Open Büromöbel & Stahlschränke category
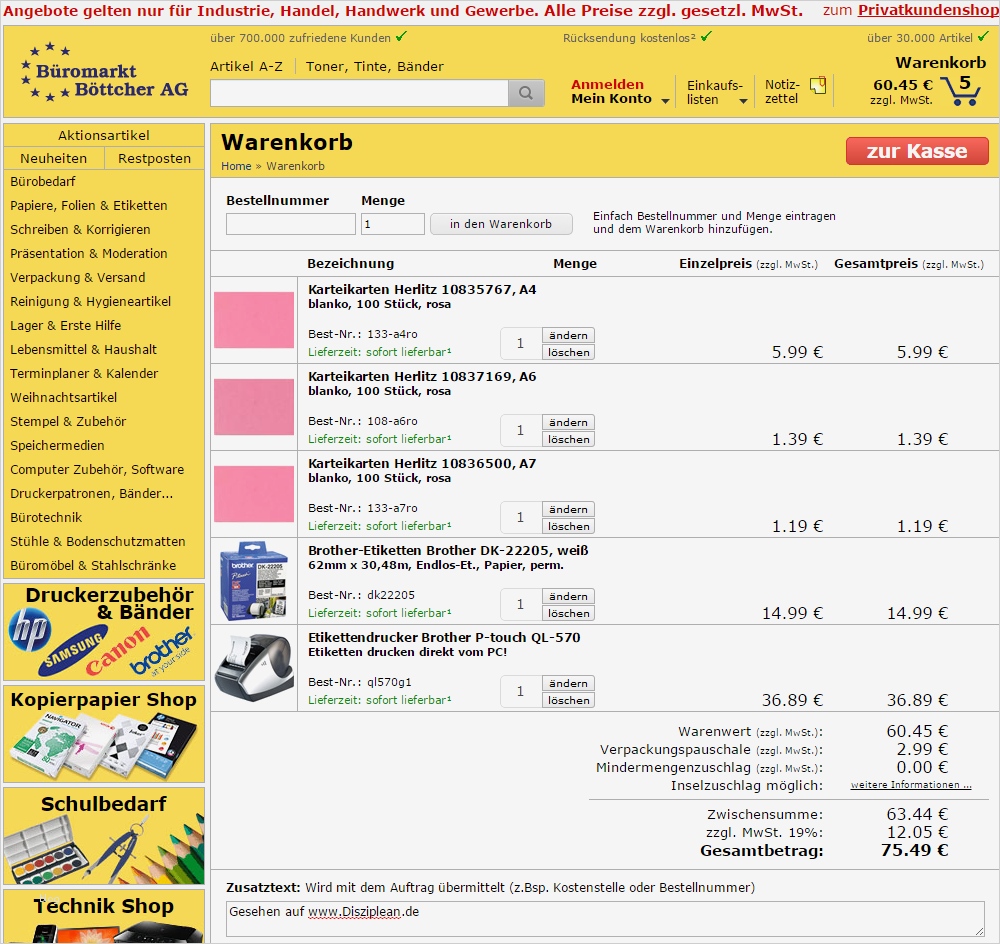 (93, 566)
